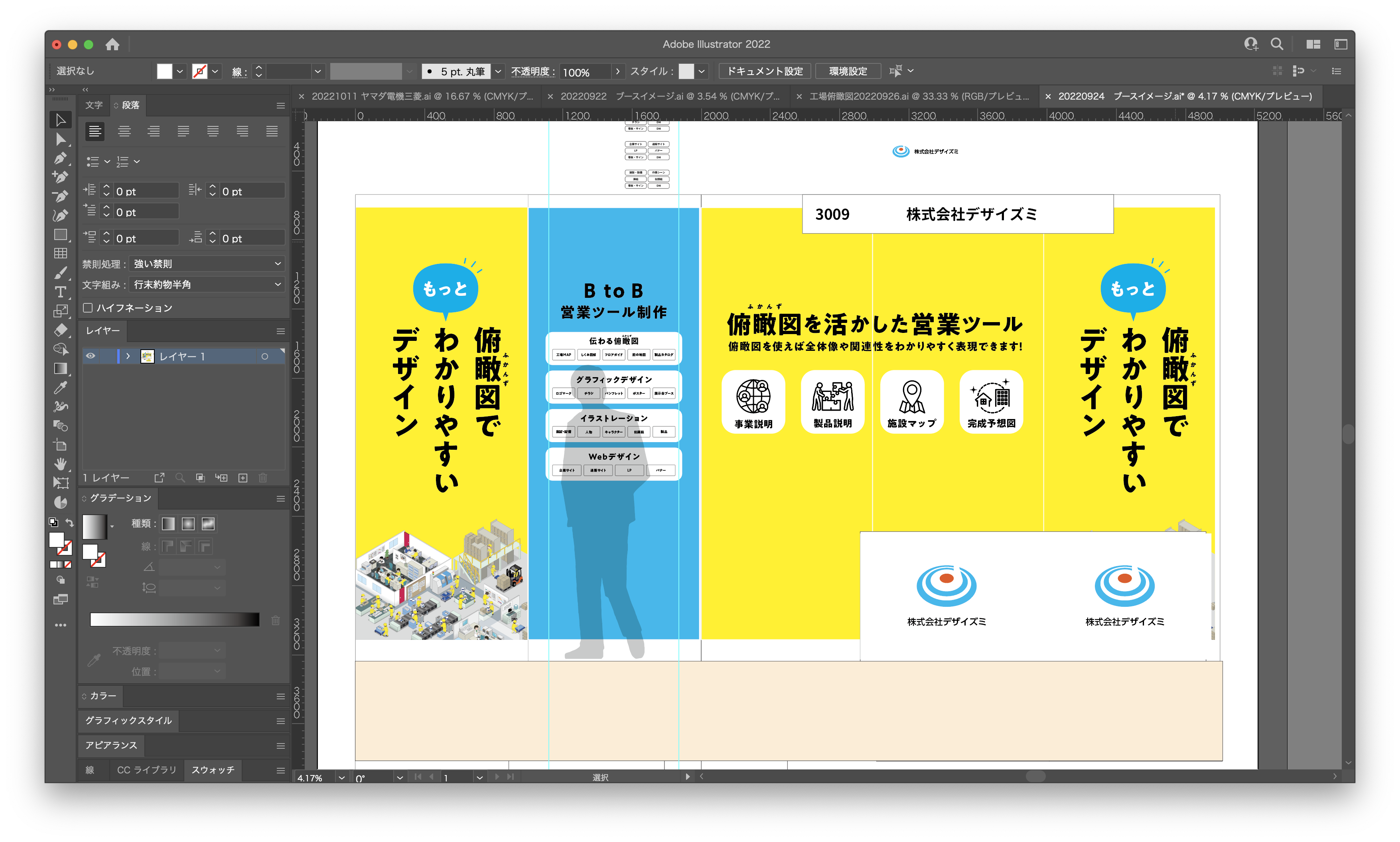Open the 禁則処理 dropdown
The height and width of the screenshot is (842, 1400).
(207, 264)
